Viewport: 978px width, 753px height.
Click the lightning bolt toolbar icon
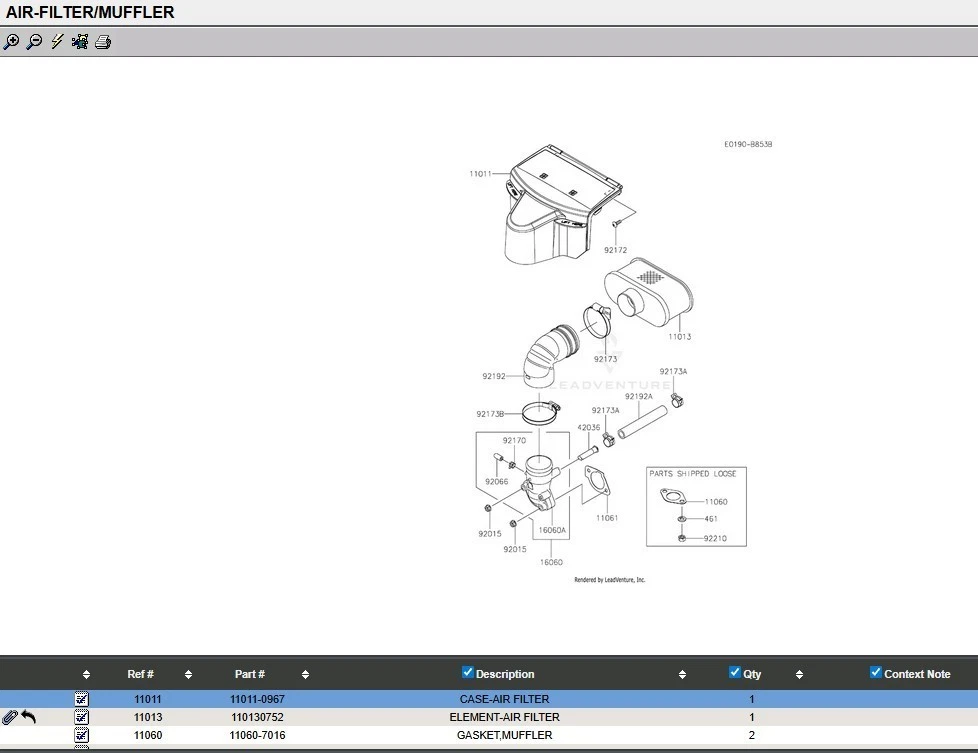click(x=57, y=42)
